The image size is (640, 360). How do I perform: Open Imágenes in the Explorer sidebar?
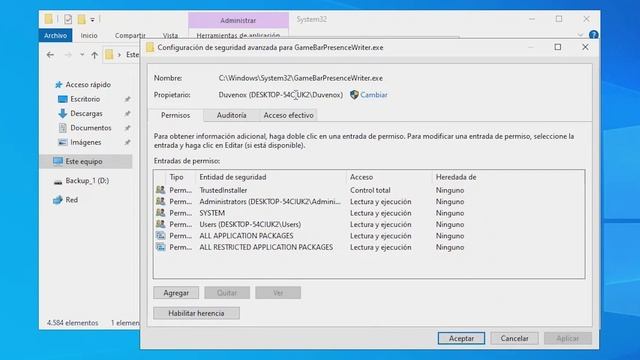(x=86, y=142)
